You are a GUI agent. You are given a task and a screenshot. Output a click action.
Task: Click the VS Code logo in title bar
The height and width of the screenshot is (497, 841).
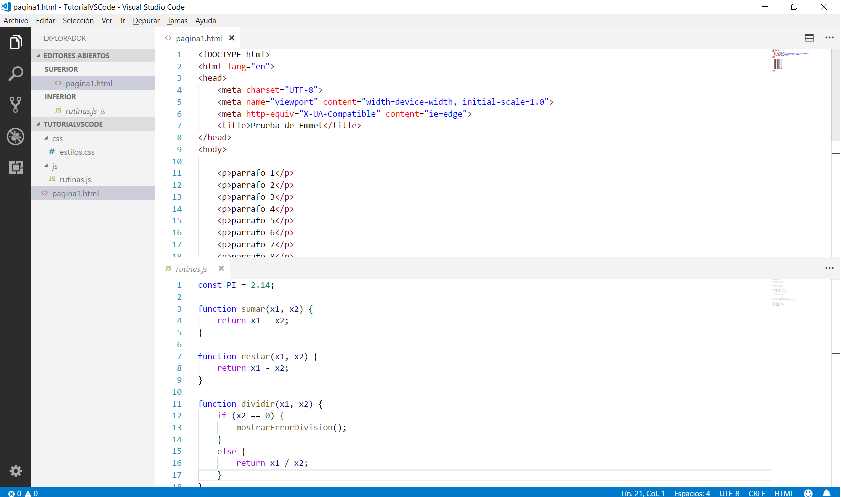(x=6, y=7)
